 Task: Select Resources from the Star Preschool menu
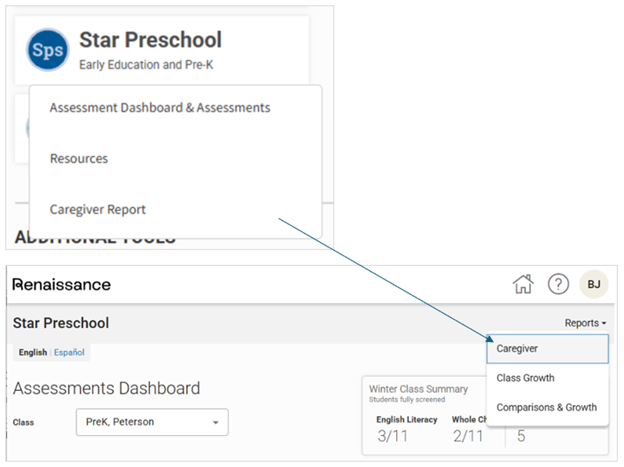coord(79,158)
